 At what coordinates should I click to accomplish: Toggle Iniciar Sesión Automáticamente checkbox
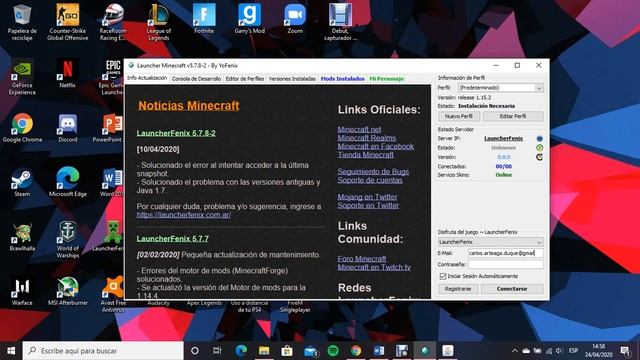click(443, 276)
